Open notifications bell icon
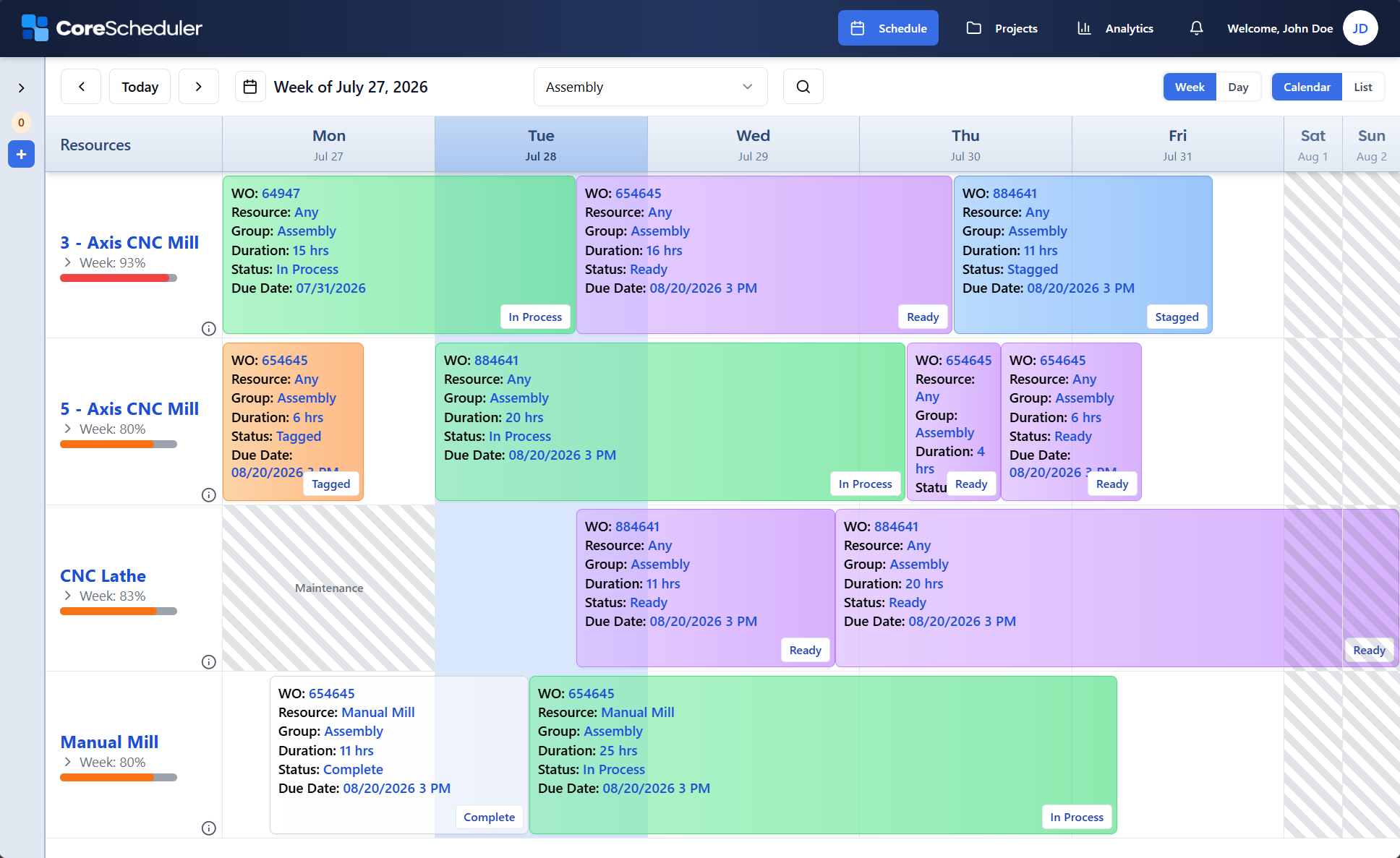The image size is (1400, 858). tap(1197, 28)
